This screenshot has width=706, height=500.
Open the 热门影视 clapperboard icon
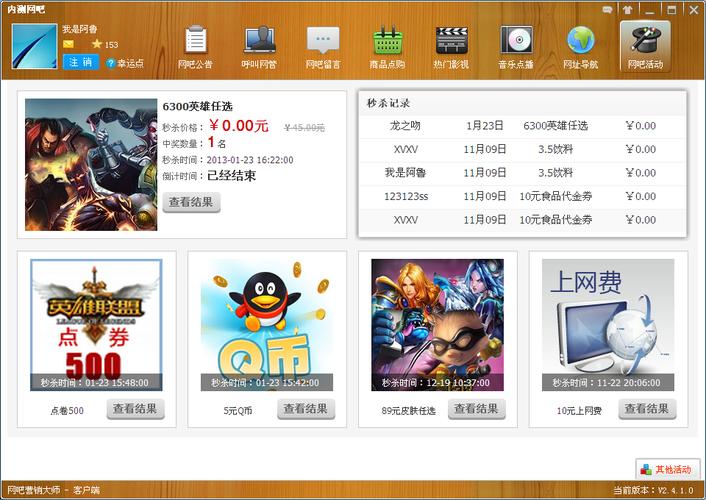coord(451,47)
